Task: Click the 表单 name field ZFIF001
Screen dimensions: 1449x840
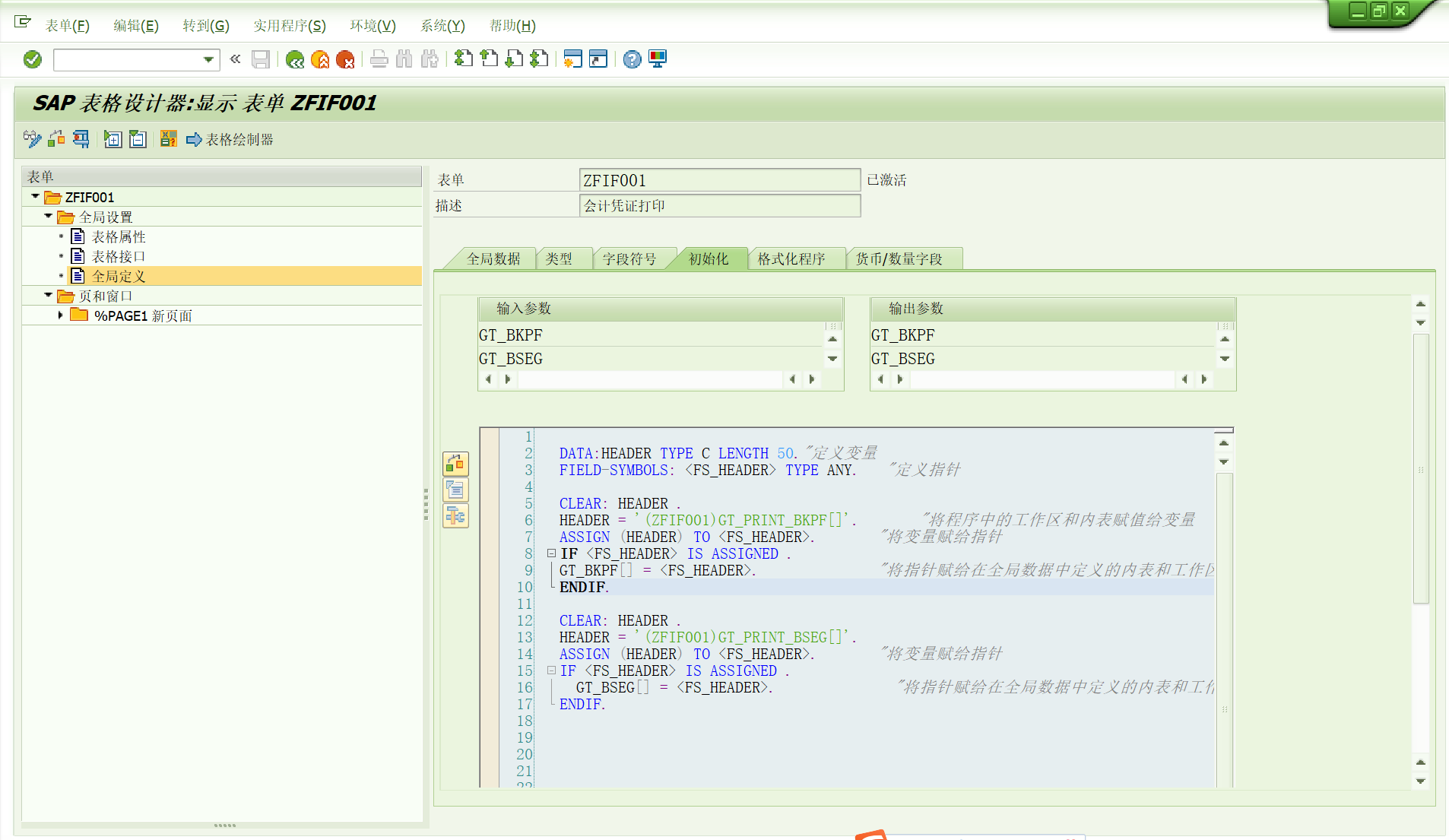Action: (x=720, y=180)
